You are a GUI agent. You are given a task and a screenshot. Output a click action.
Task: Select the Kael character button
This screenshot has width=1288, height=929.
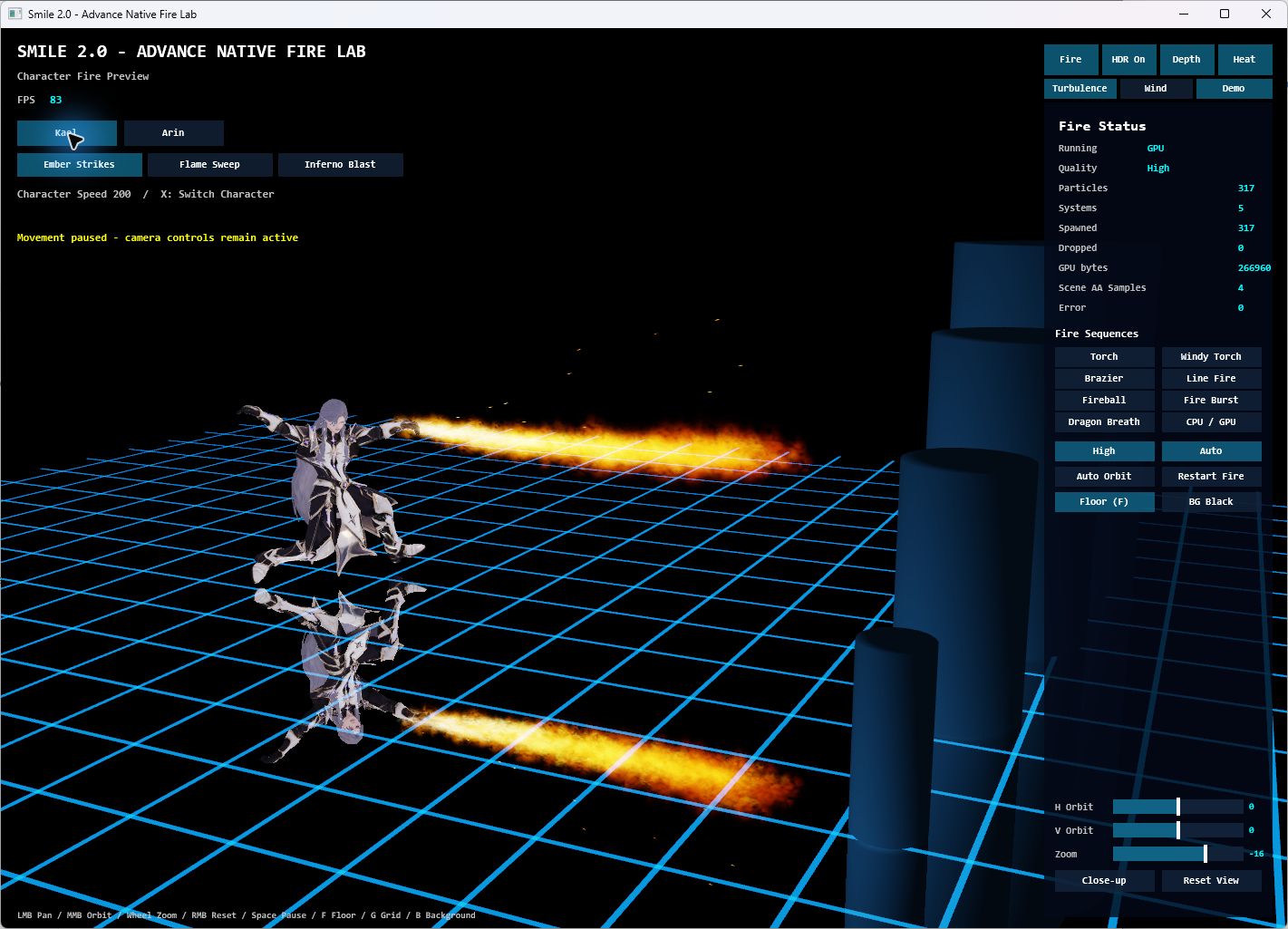tap(67, 133)
